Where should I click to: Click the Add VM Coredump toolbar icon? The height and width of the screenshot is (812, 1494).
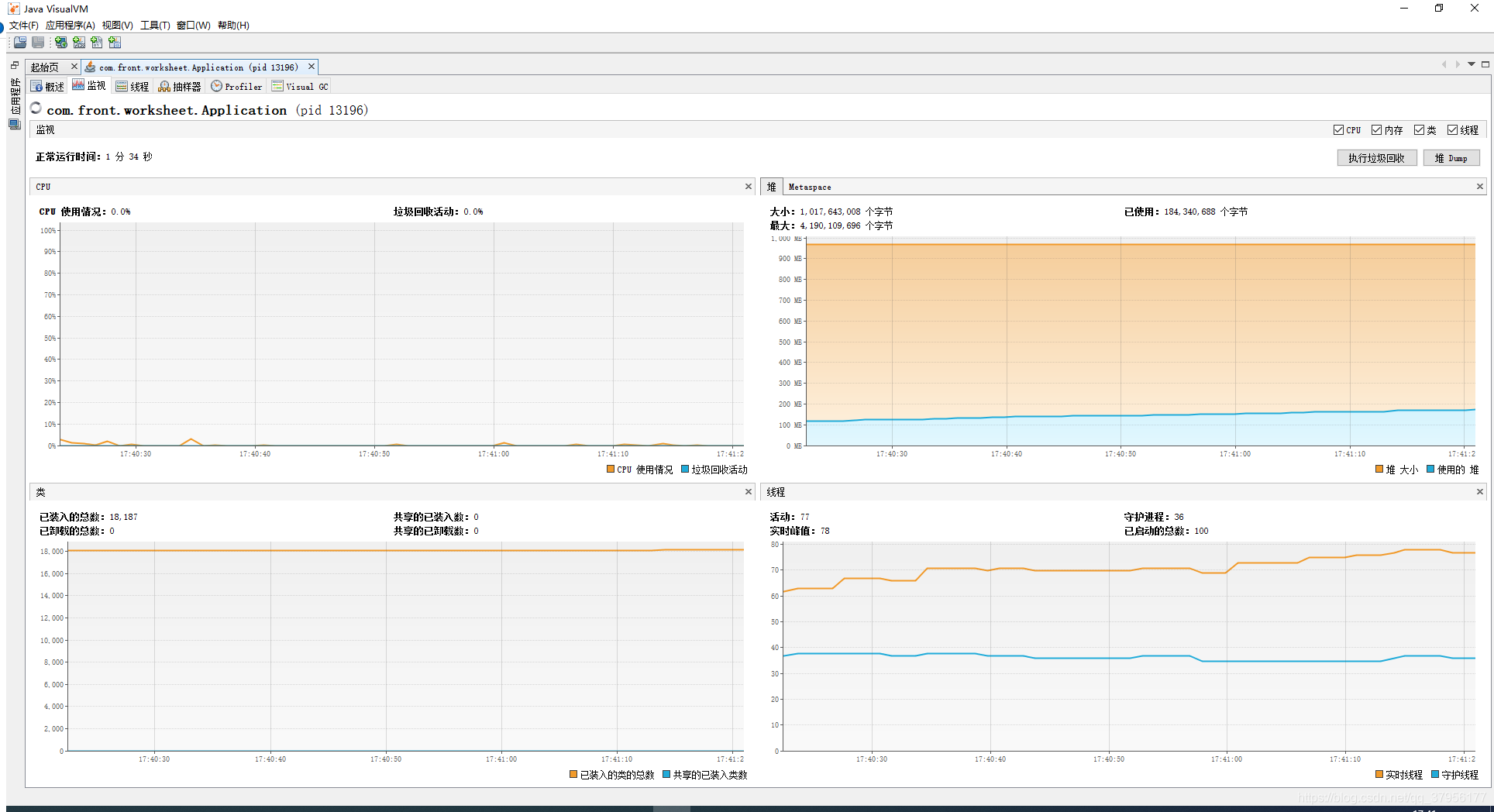point(97,43)
